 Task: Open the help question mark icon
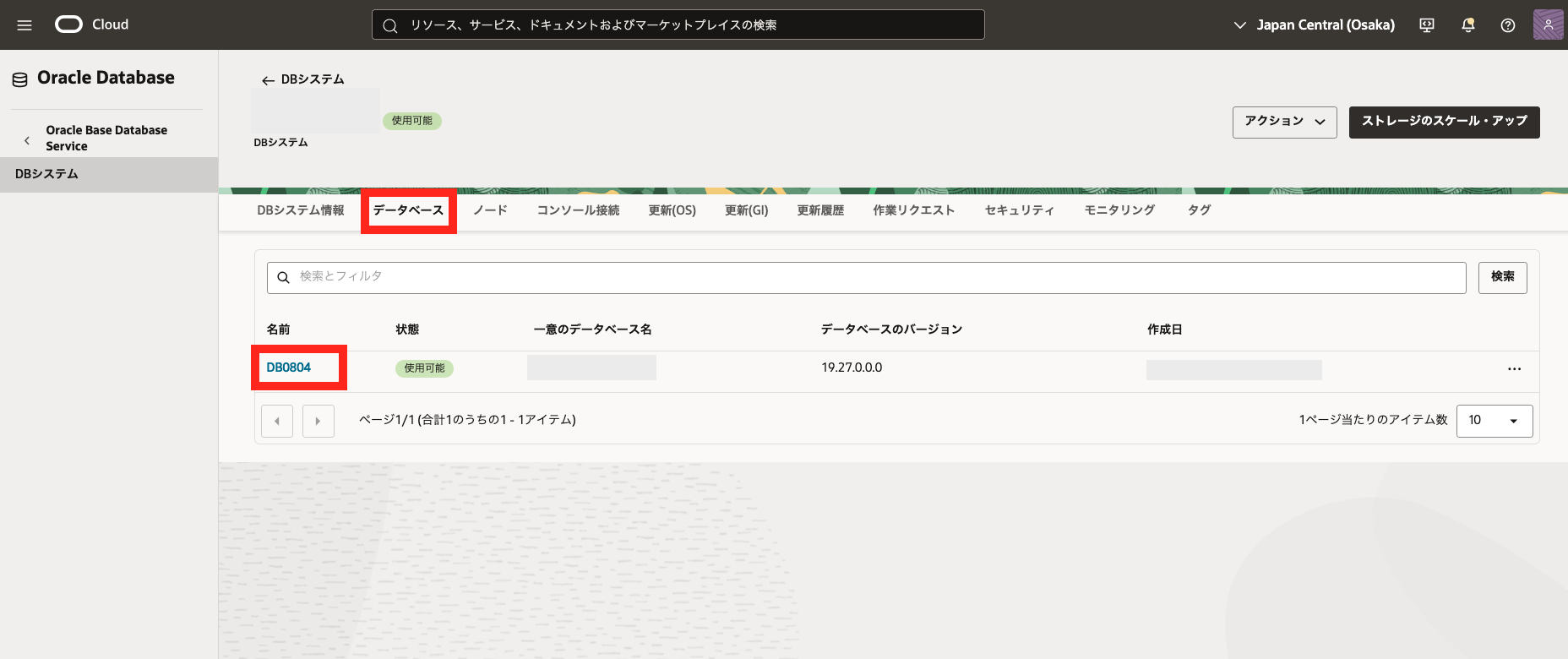1508,25
